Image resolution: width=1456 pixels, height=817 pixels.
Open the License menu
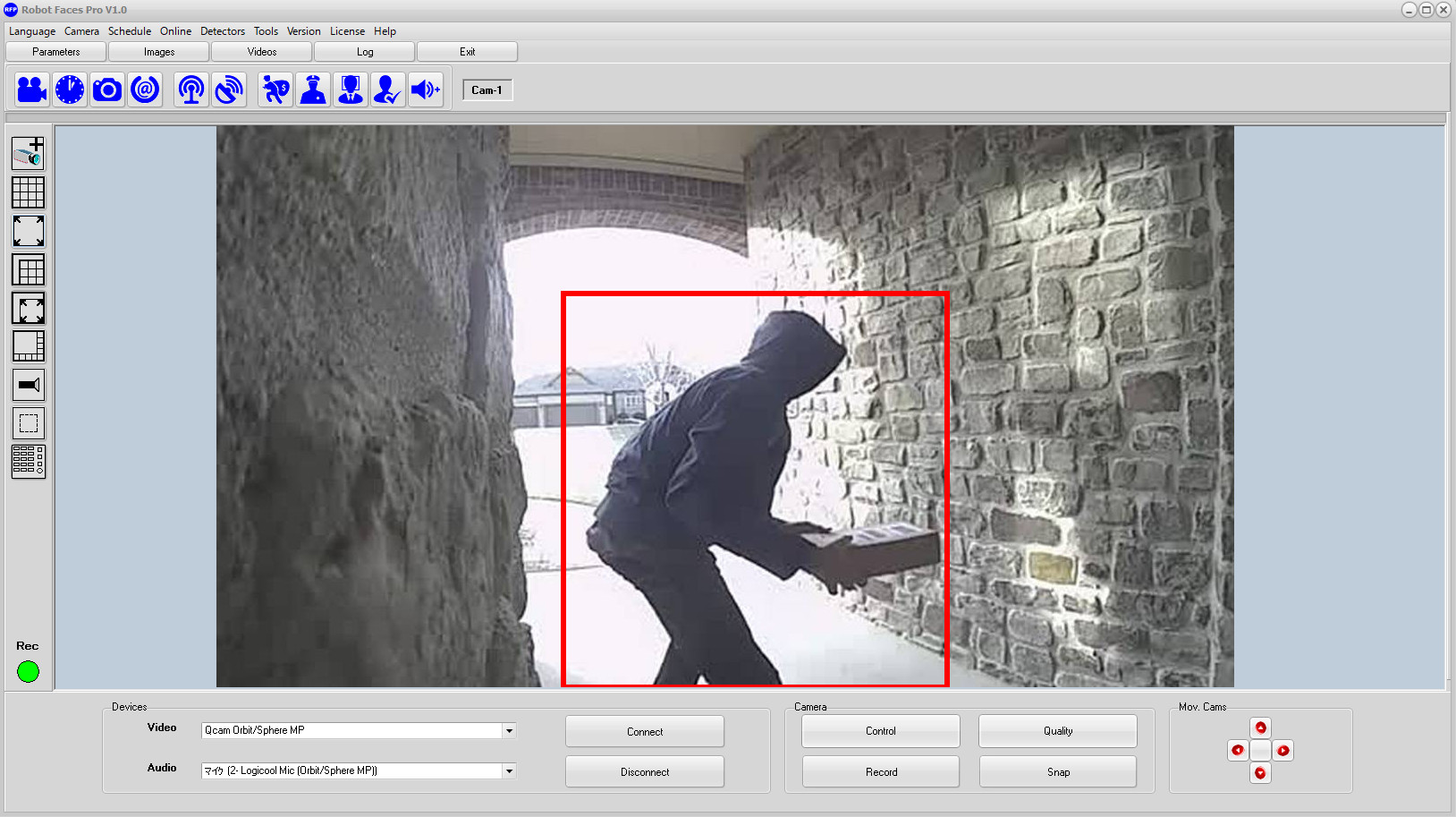click(x=347, y=31)
